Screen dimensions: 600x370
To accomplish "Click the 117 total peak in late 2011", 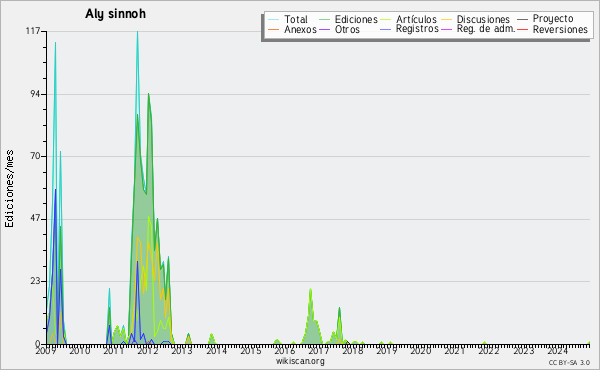I will tap(137, 33).
